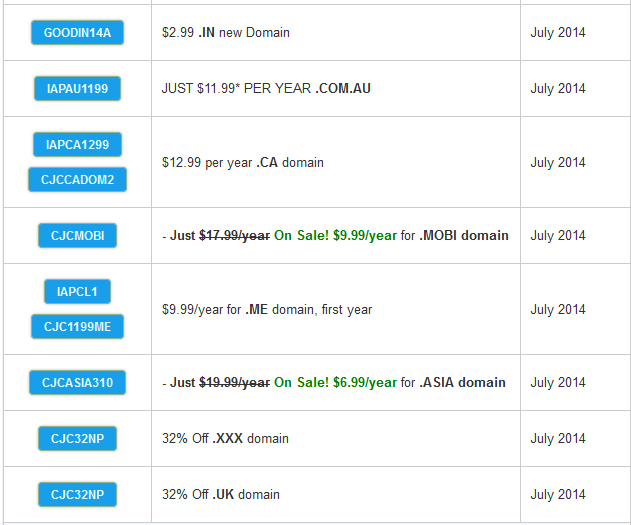Click the green On Sale $6.99/year text
The image size is (631, 525).
click(335, 382)
